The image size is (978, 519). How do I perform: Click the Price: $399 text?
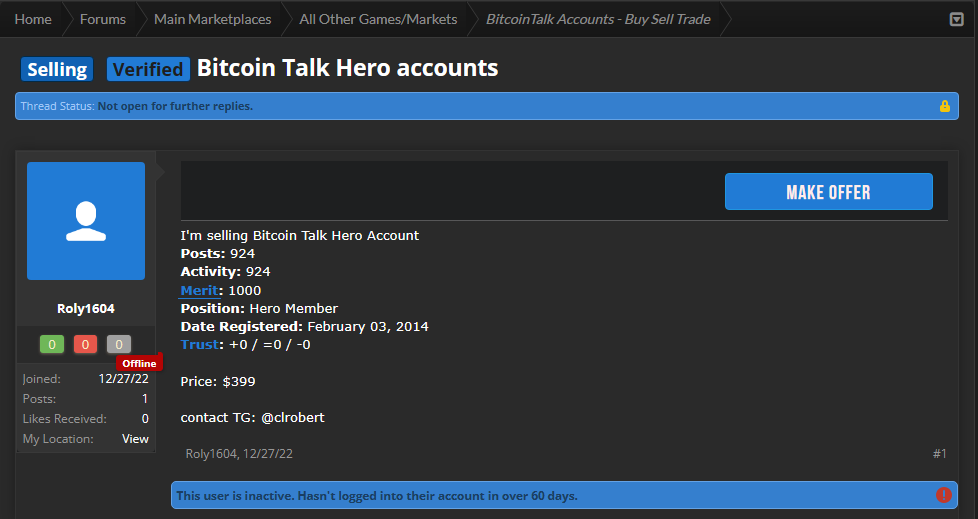(218, 381)
